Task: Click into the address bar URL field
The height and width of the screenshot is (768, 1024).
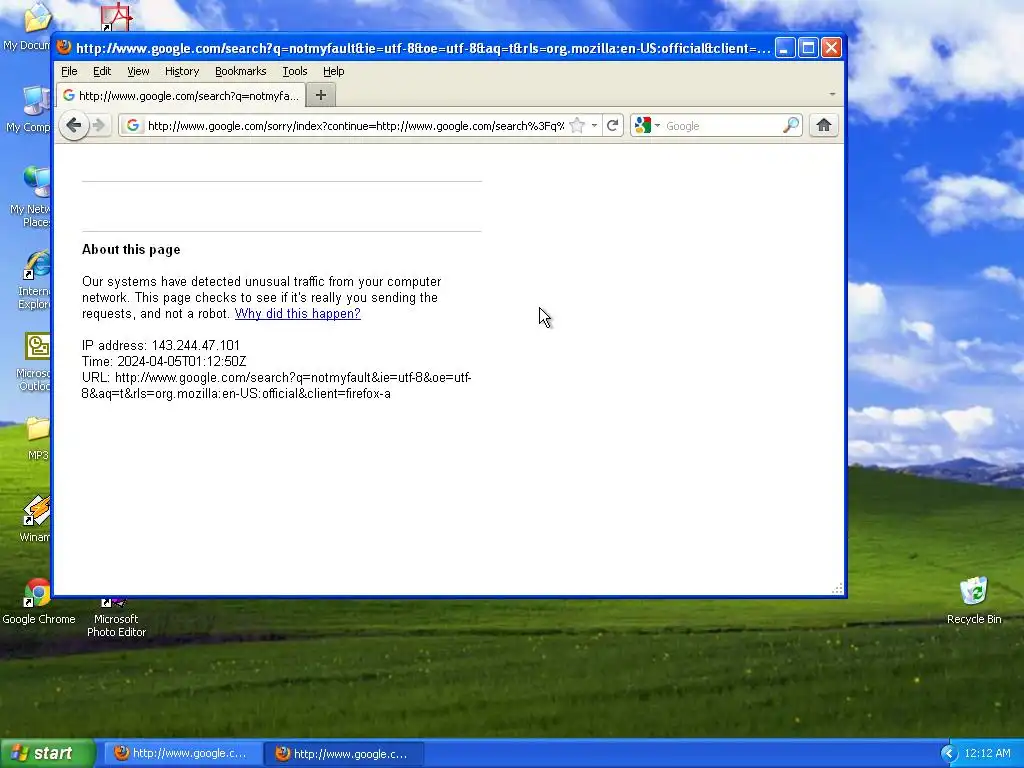Action: click(x=355, y=125)
